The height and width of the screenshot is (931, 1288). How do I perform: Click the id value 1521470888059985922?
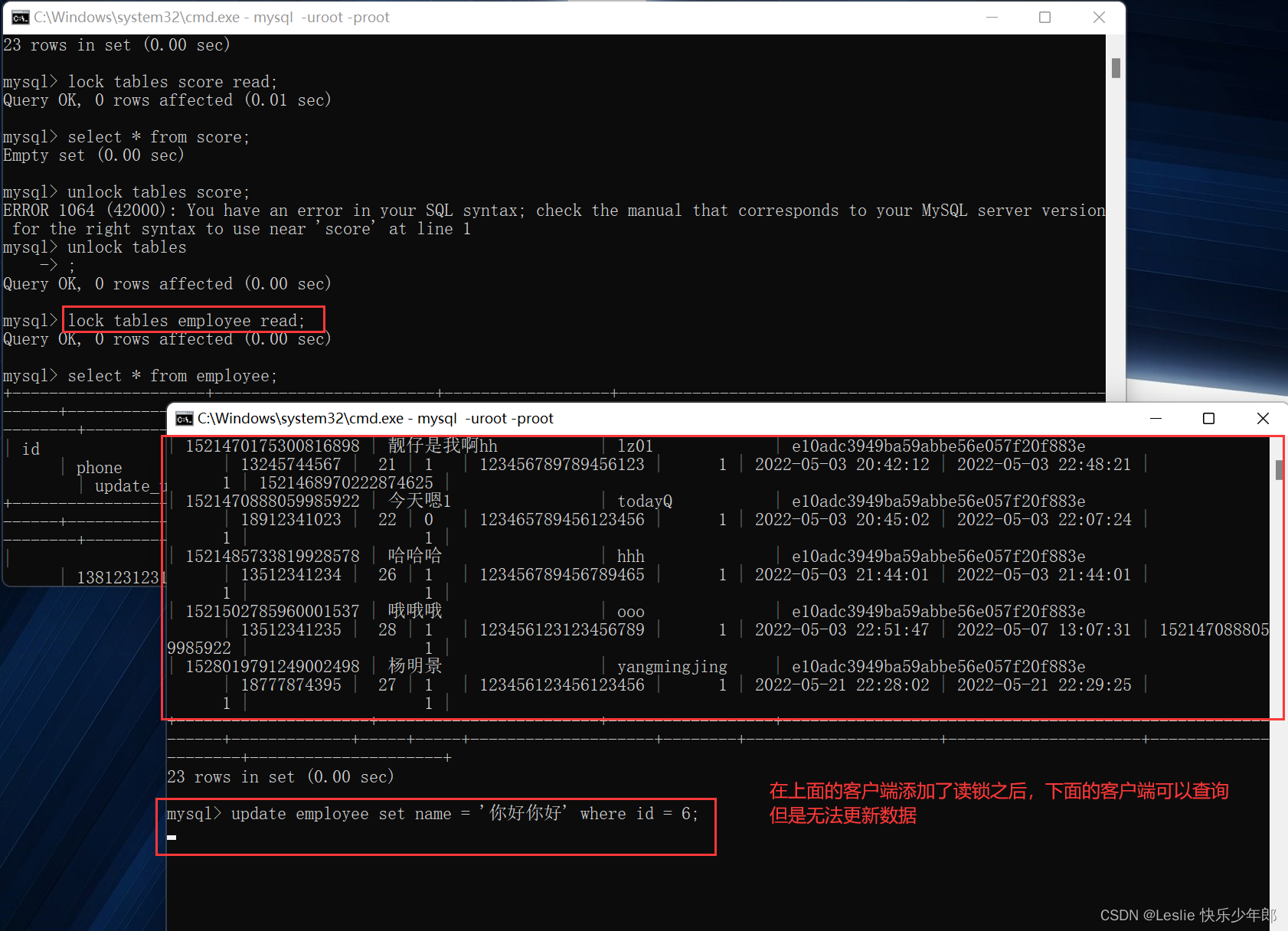(273, 501)
